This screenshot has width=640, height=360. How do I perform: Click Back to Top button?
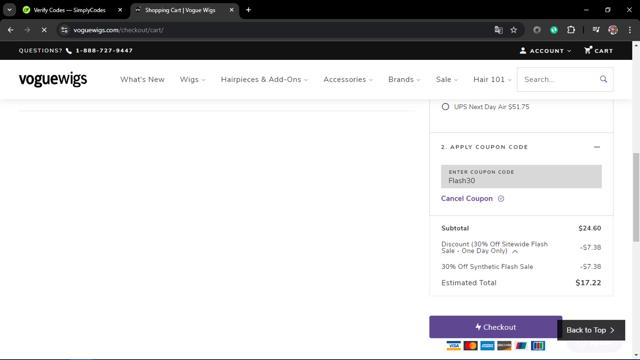(x=591, y=330)
